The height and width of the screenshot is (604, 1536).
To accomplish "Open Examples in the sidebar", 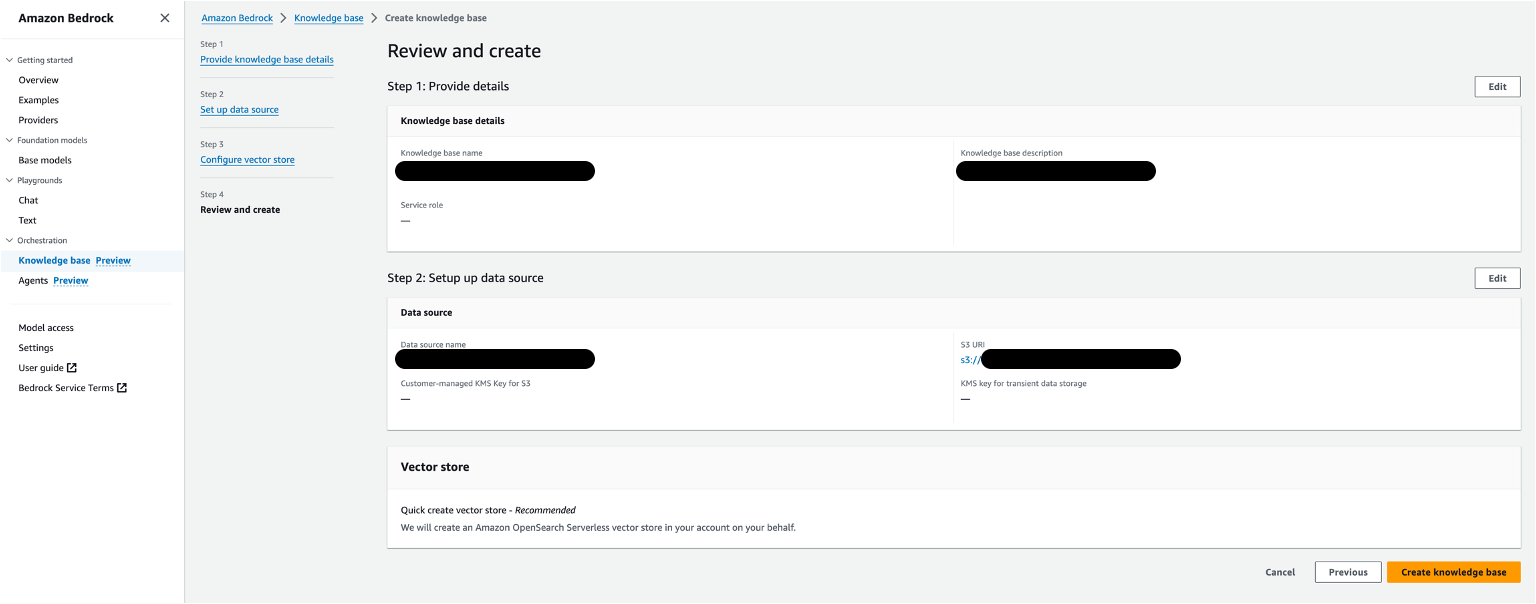I will click(x=39, y=100).
